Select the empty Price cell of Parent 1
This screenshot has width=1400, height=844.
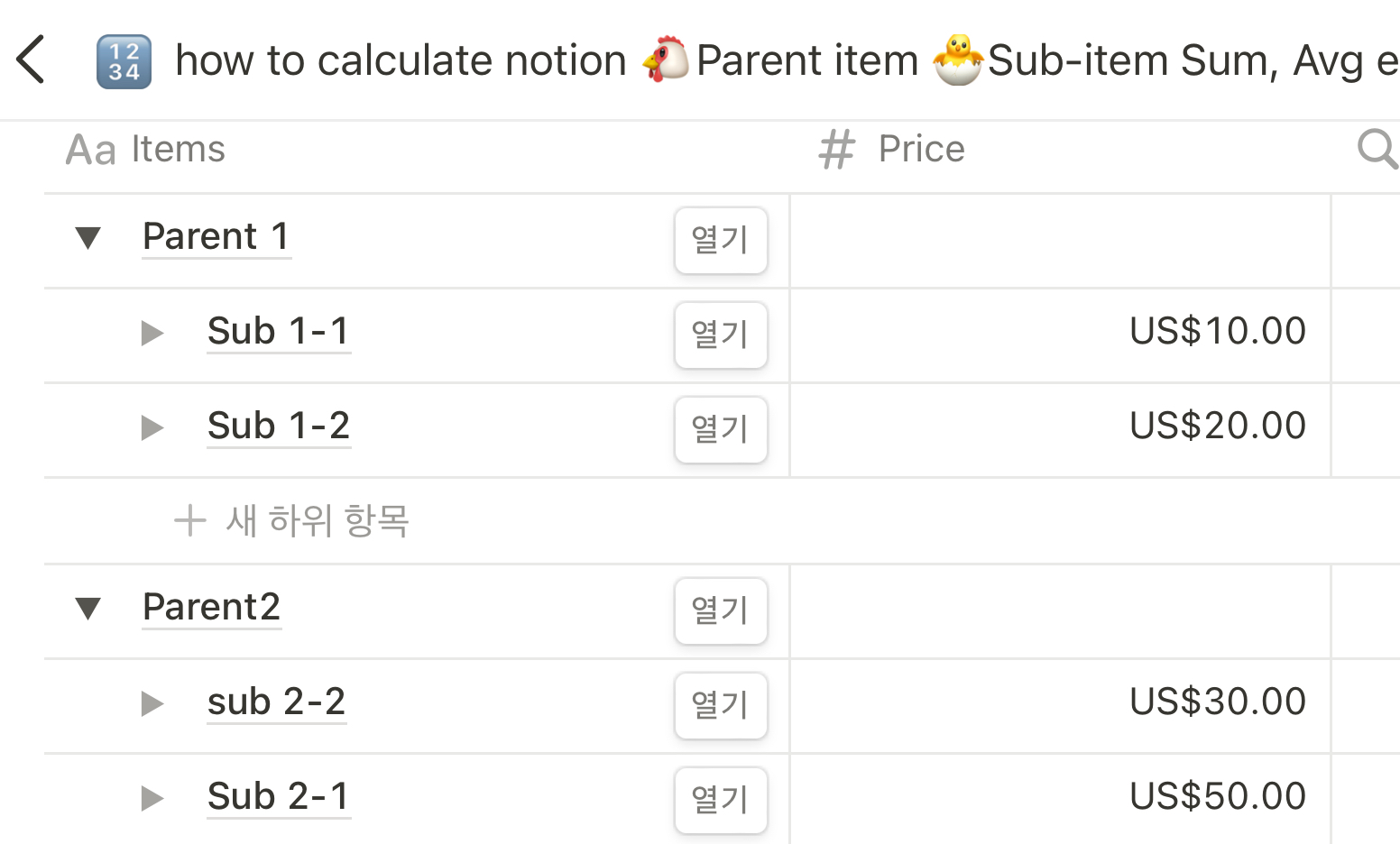[x=1060, y=241]
